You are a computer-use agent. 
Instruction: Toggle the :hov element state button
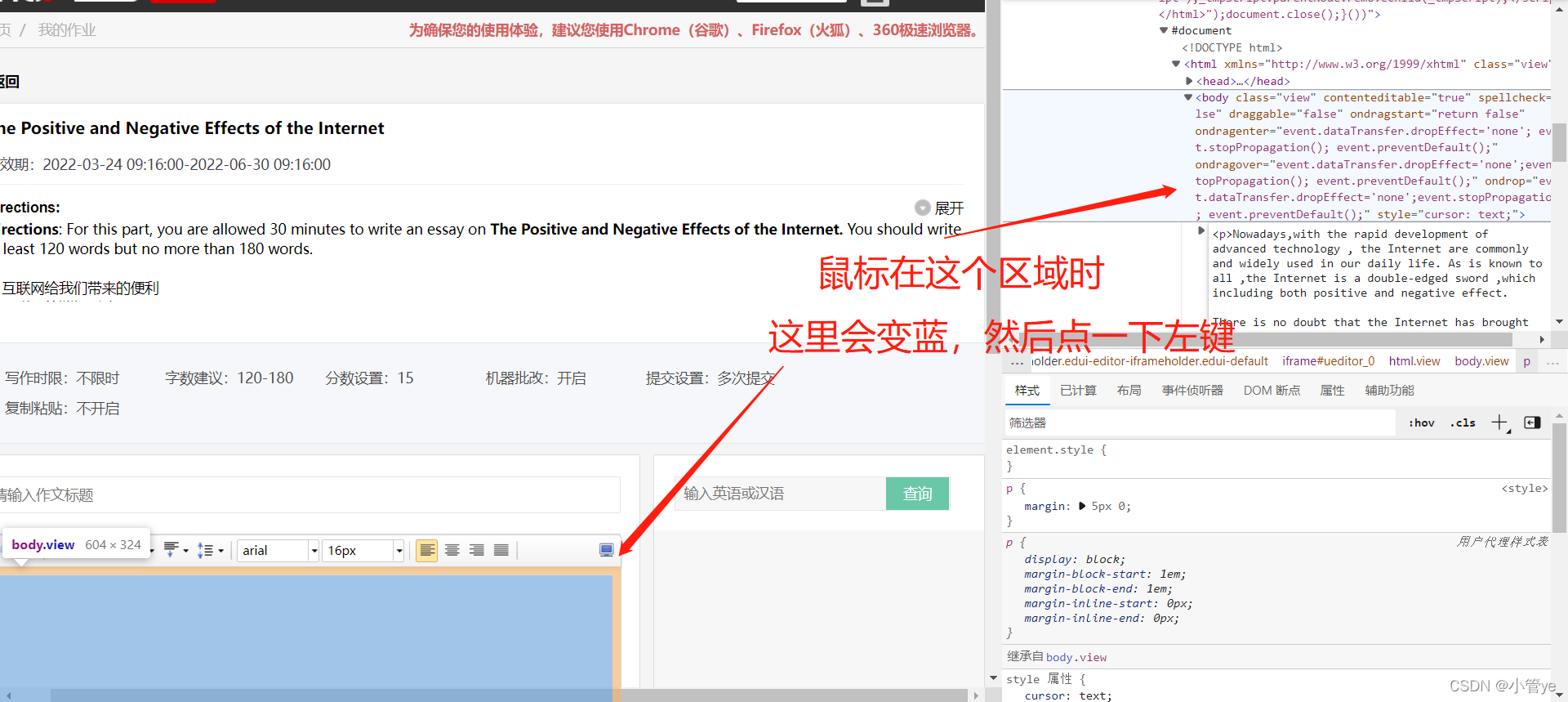(x=1422, y=423)
